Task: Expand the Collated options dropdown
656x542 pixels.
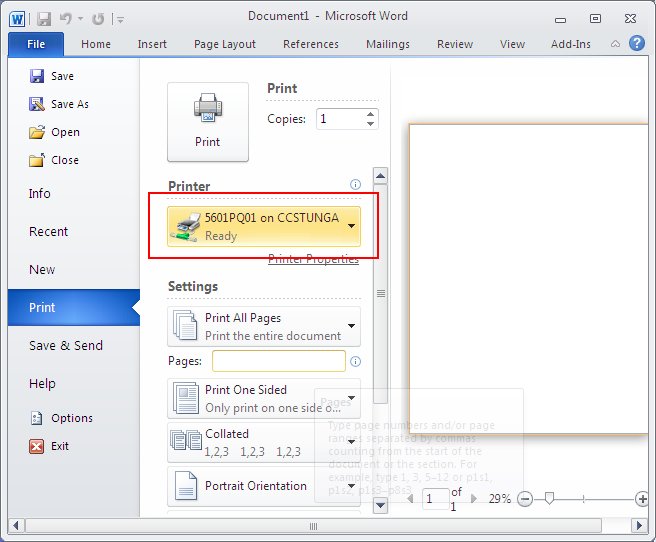Action: 351,442
